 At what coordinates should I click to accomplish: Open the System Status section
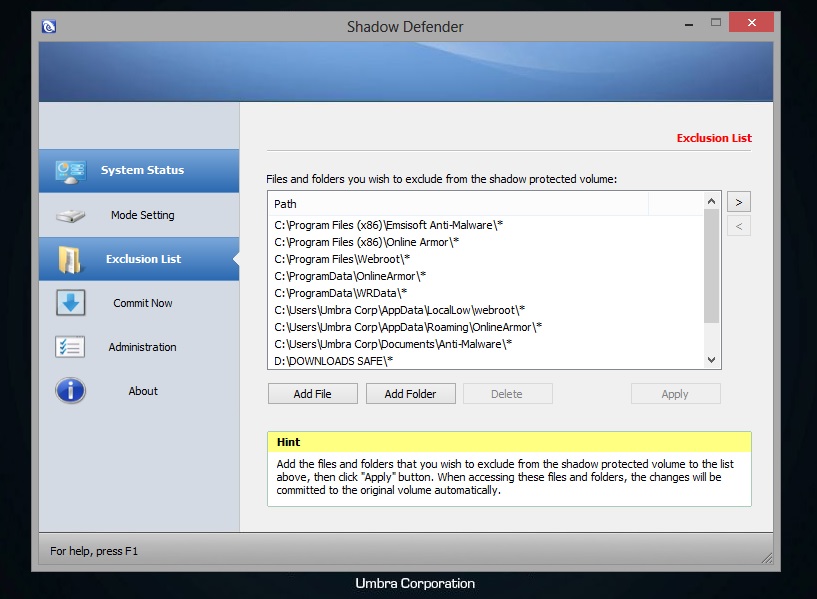139,171
